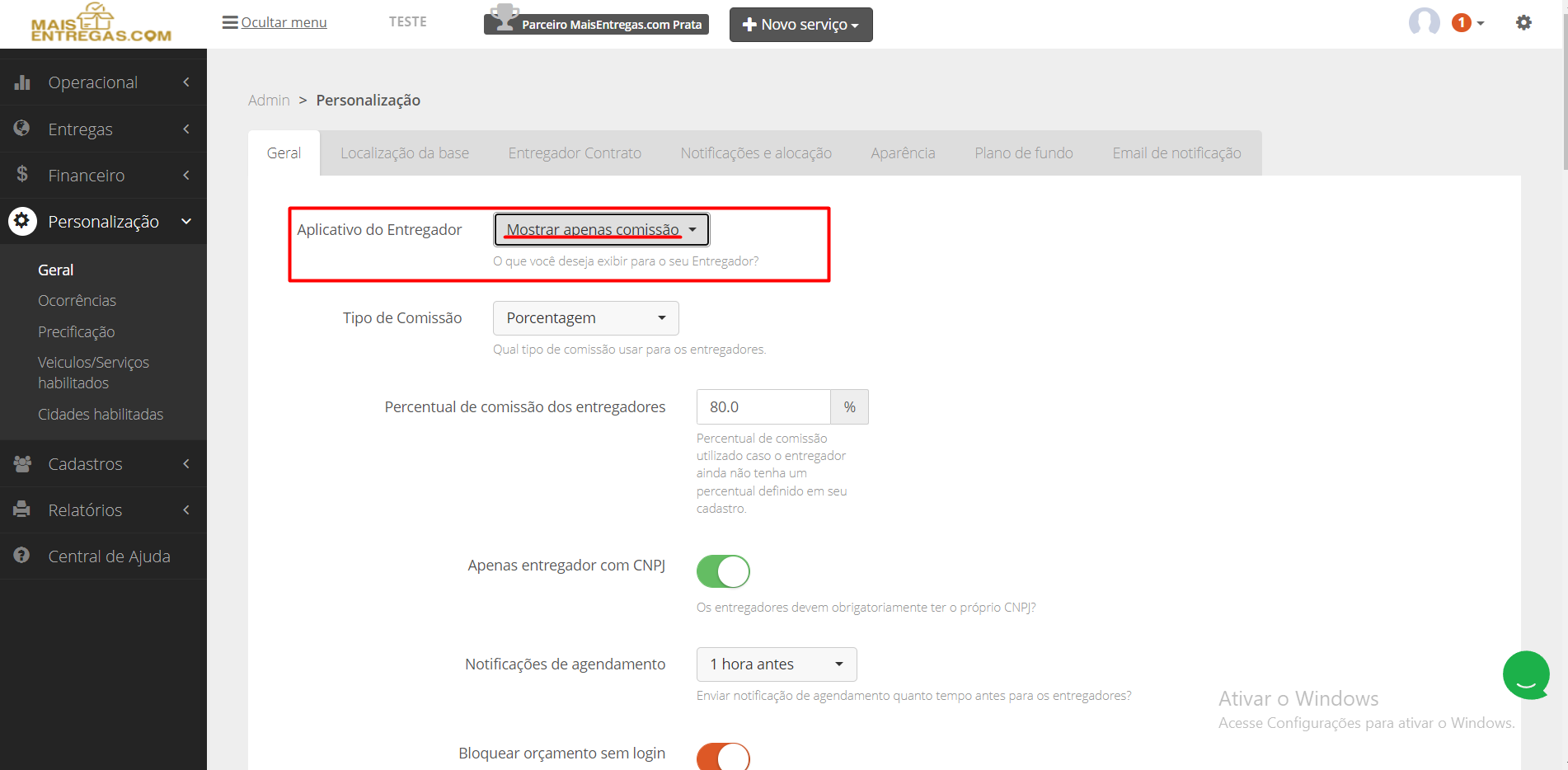Open the green chat bubble widget
The width and height of the screenshot is (1568, 770).
(1526, 674)
